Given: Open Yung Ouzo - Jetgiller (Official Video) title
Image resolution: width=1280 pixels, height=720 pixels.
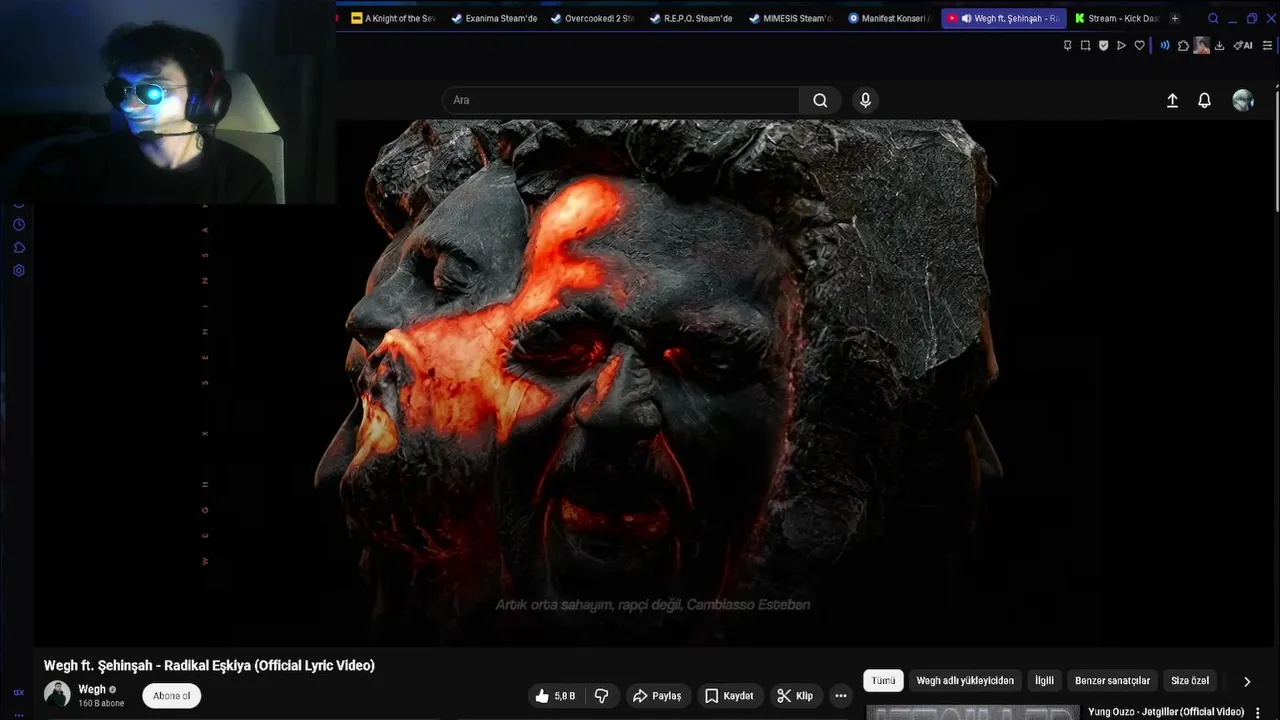Looking at the screenshot, I should (x=1166, y=712).
